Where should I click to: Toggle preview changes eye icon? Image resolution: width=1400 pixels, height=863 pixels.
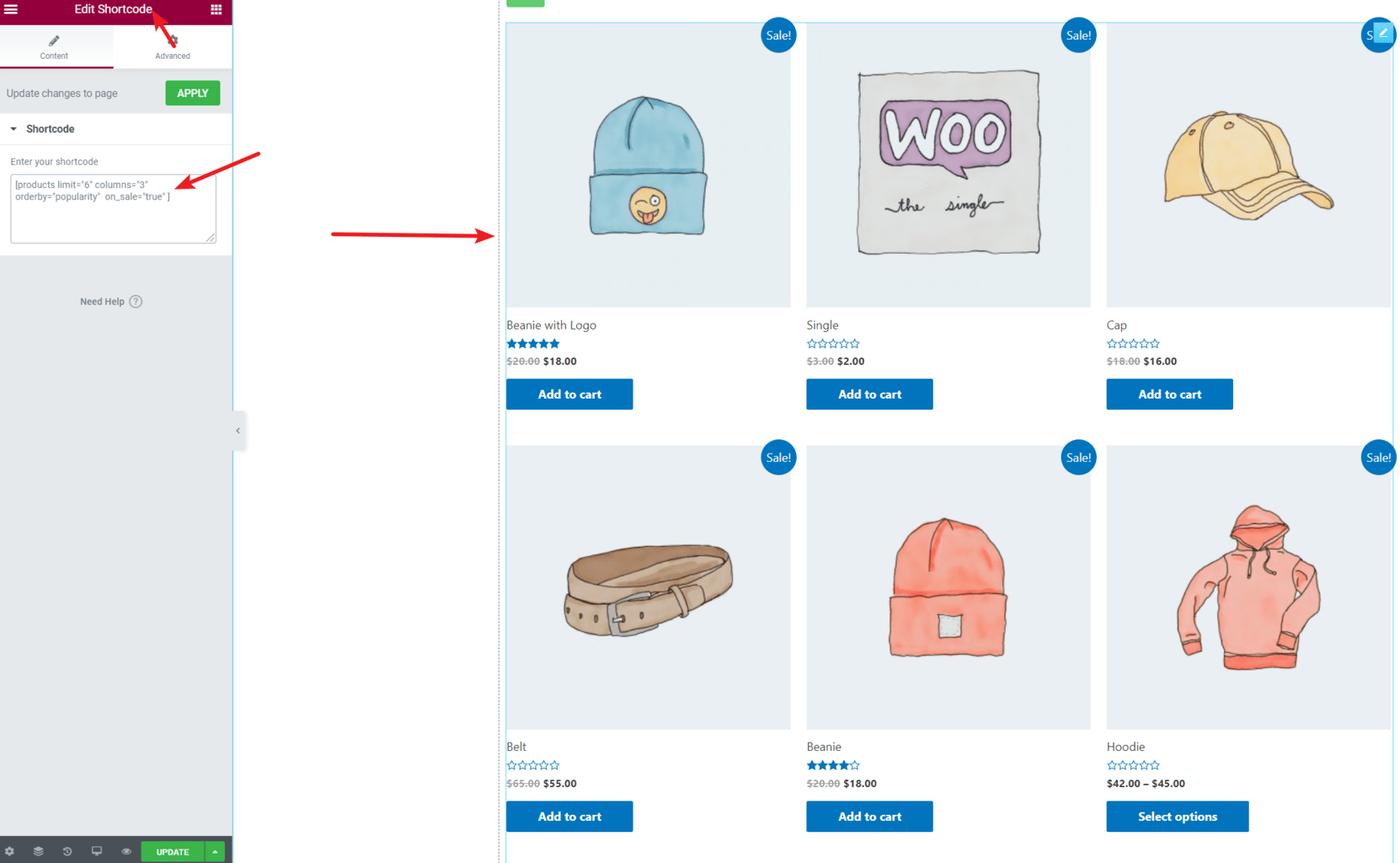tap(126, 851)
